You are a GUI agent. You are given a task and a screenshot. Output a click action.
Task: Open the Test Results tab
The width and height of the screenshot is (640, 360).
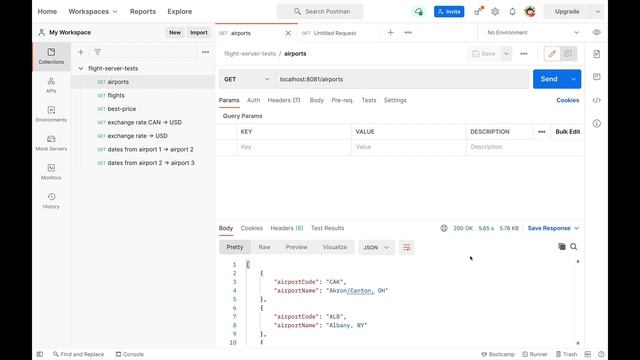(327, 228)
